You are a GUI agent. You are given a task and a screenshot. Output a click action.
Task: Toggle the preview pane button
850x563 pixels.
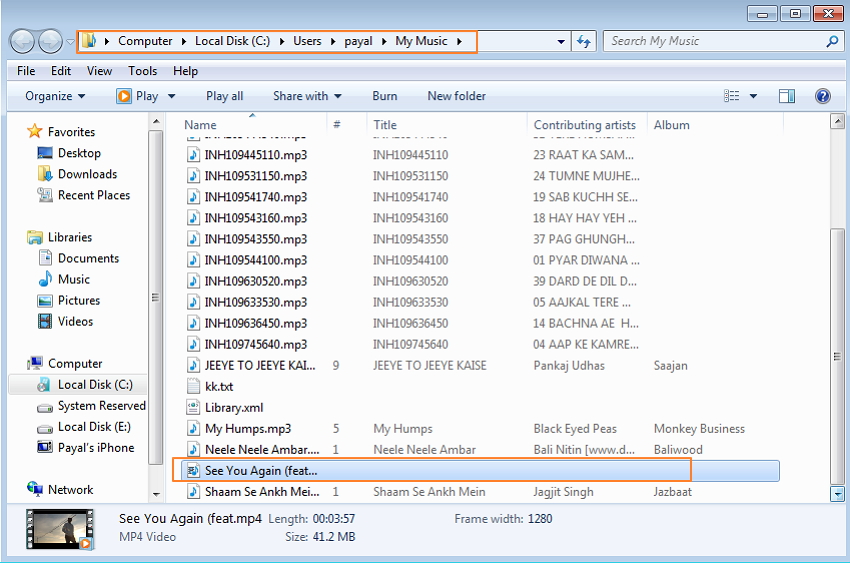(787, 96)
